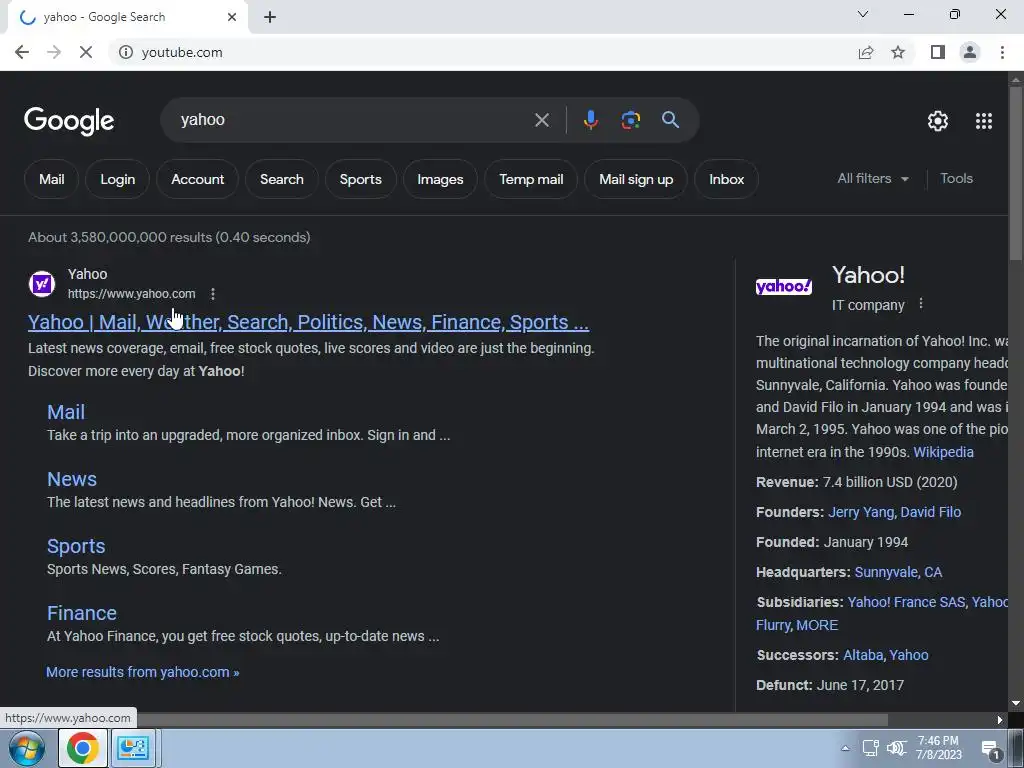Open search Tools
The image size is (1024, 768).
956,178
